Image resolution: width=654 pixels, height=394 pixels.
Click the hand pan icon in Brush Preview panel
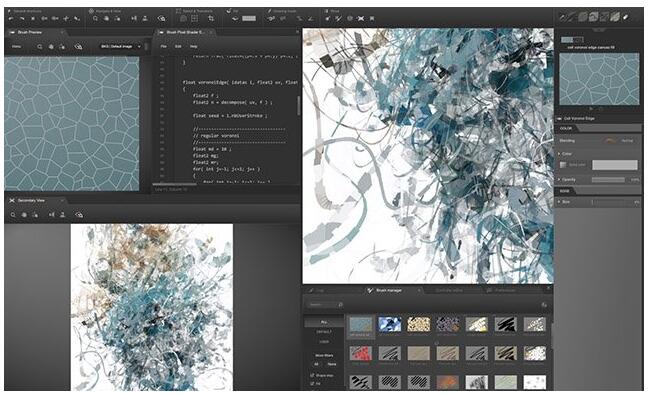tap(51, 47)
